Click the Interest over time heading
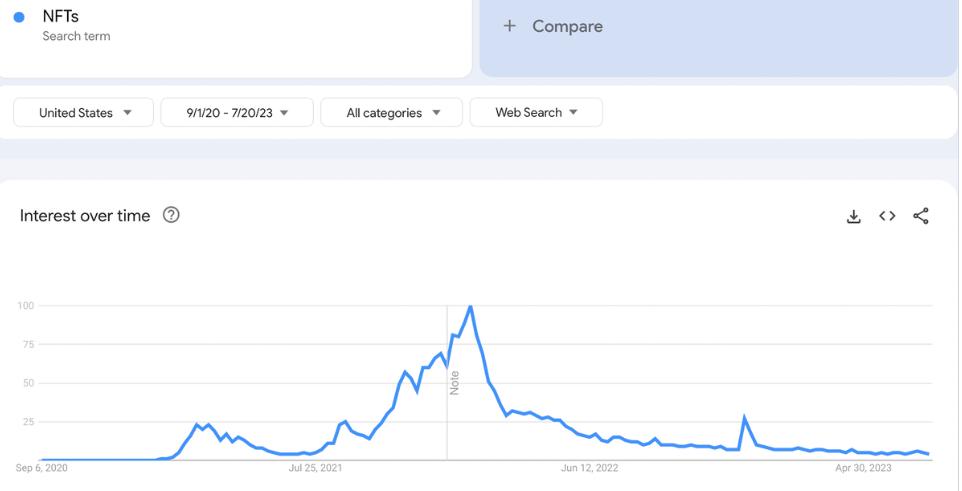Screen dimensions: 962x491 point(85,216)
